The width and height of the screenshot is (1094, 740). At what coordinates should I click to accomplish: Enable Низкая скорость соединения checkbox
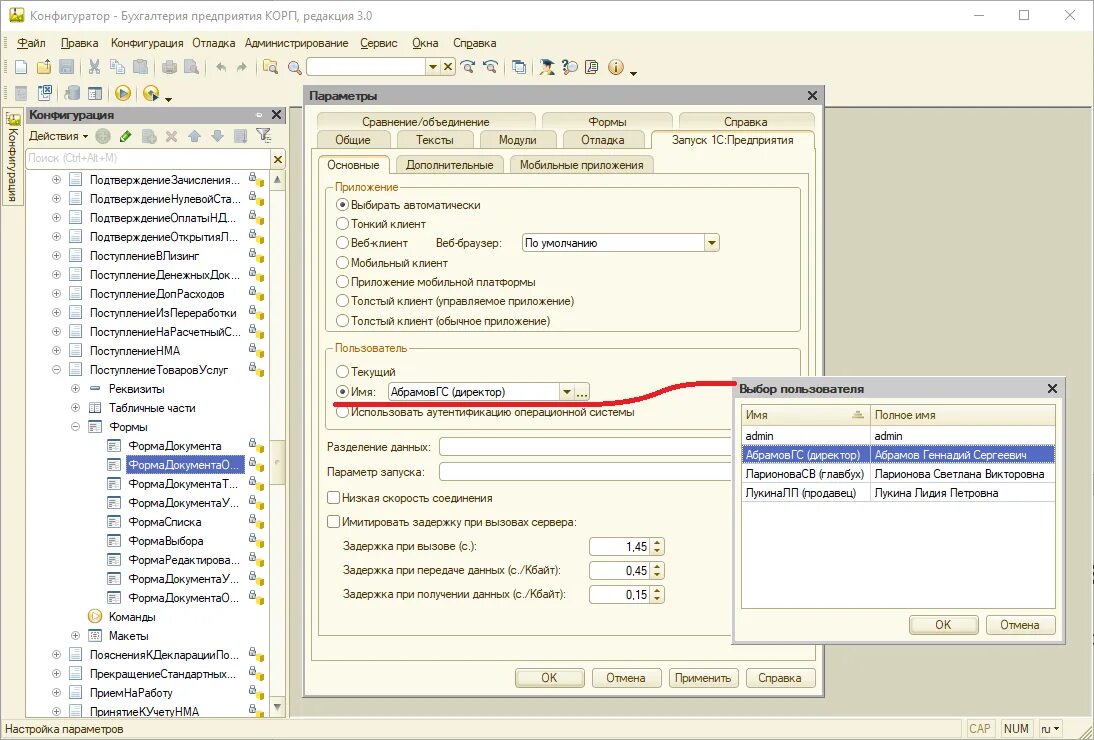coord(334,498)
